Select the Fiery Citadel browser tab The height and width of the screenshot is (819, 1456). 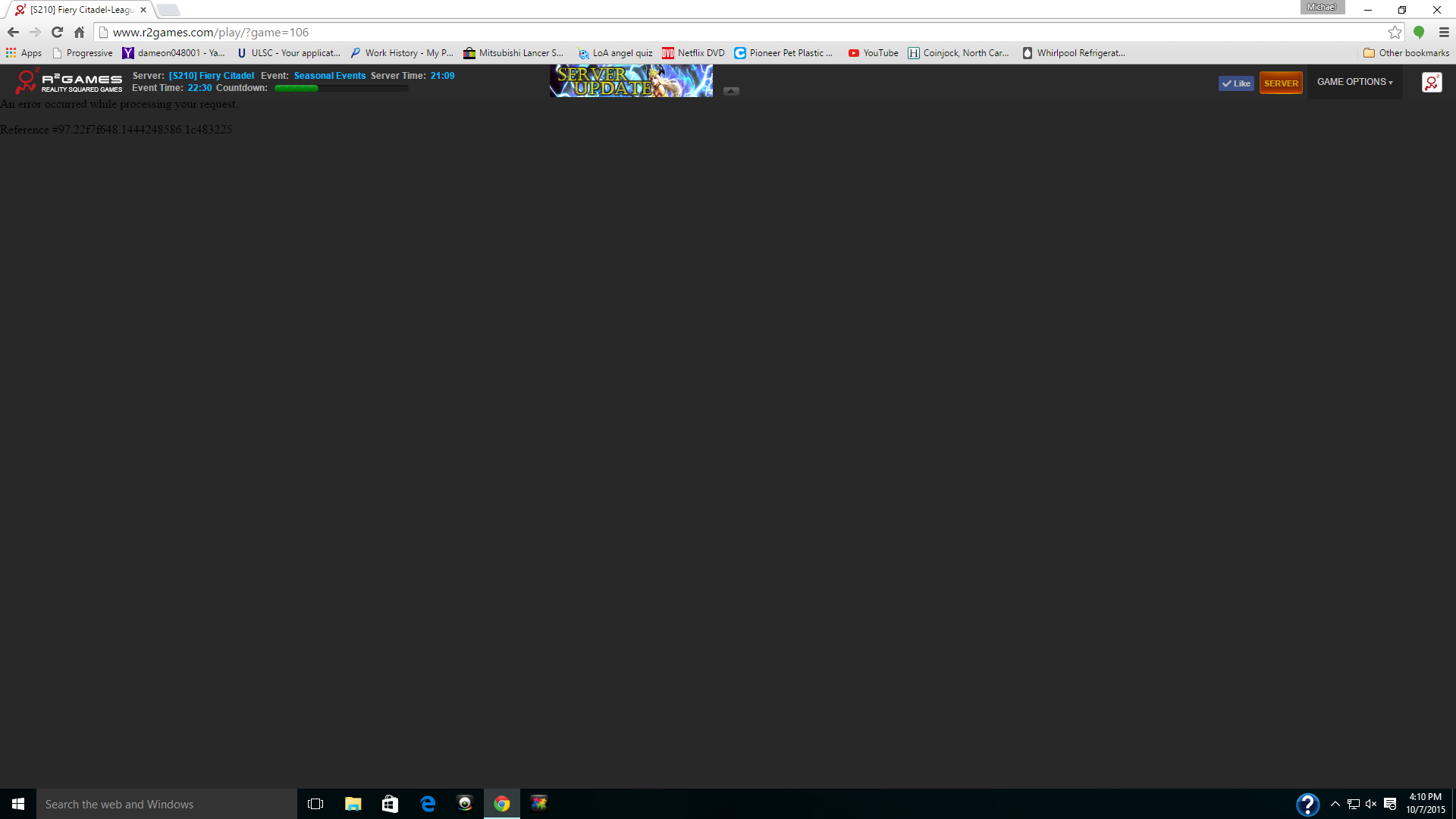80,10
